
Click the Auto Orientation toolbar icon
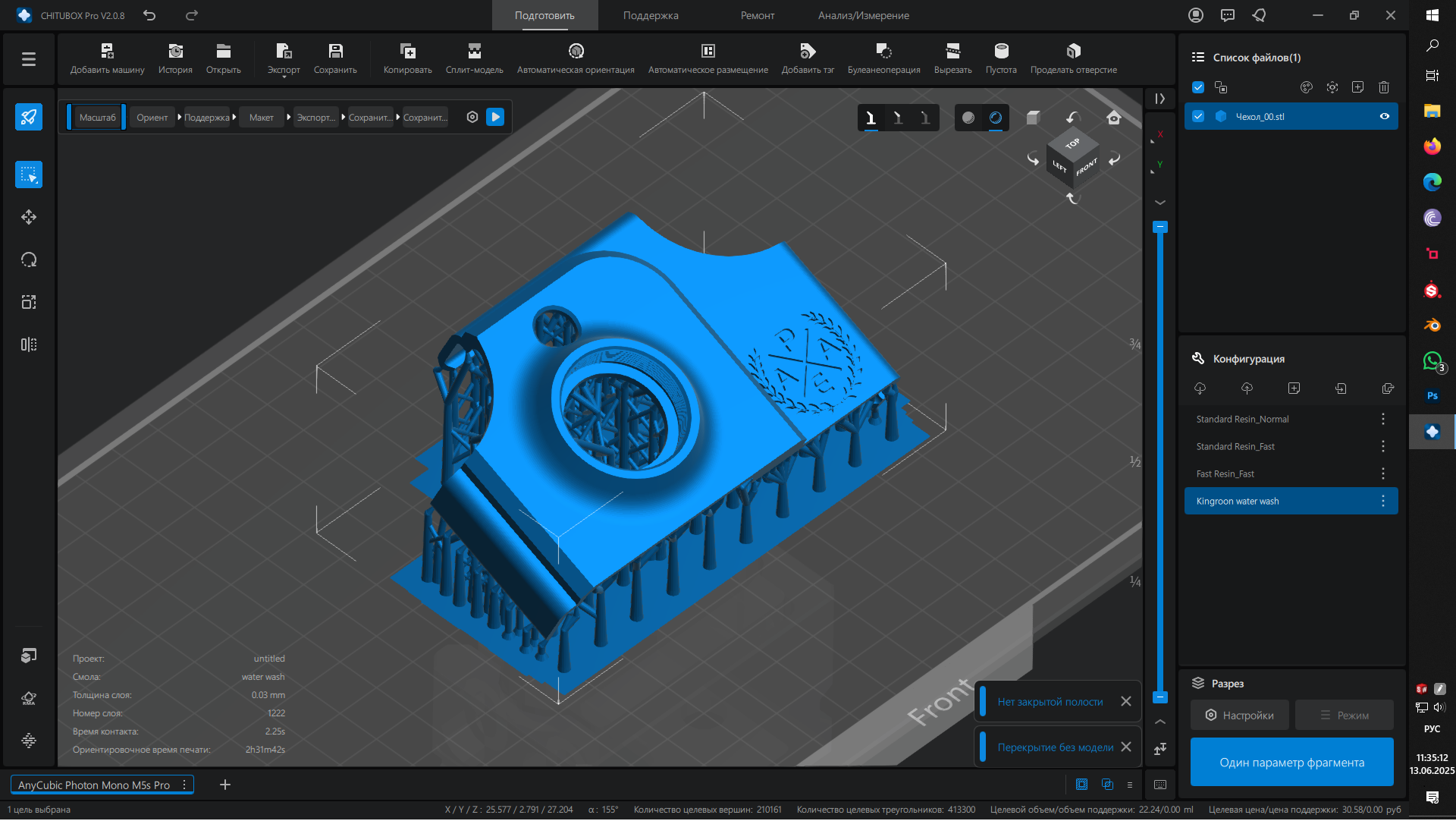(x=576, y=52)
